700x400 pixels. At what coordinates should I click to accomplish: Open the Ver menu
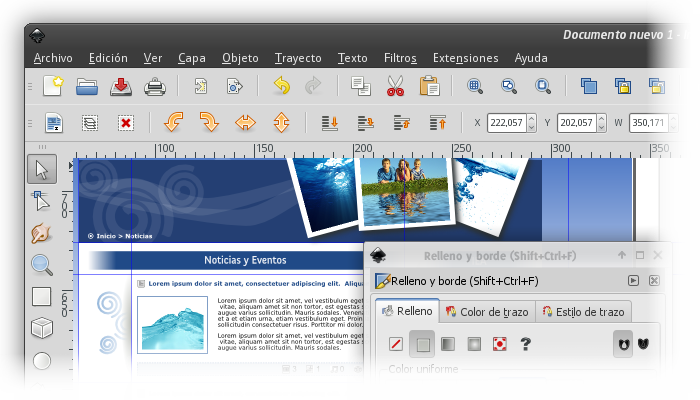(x=153, y=58)
